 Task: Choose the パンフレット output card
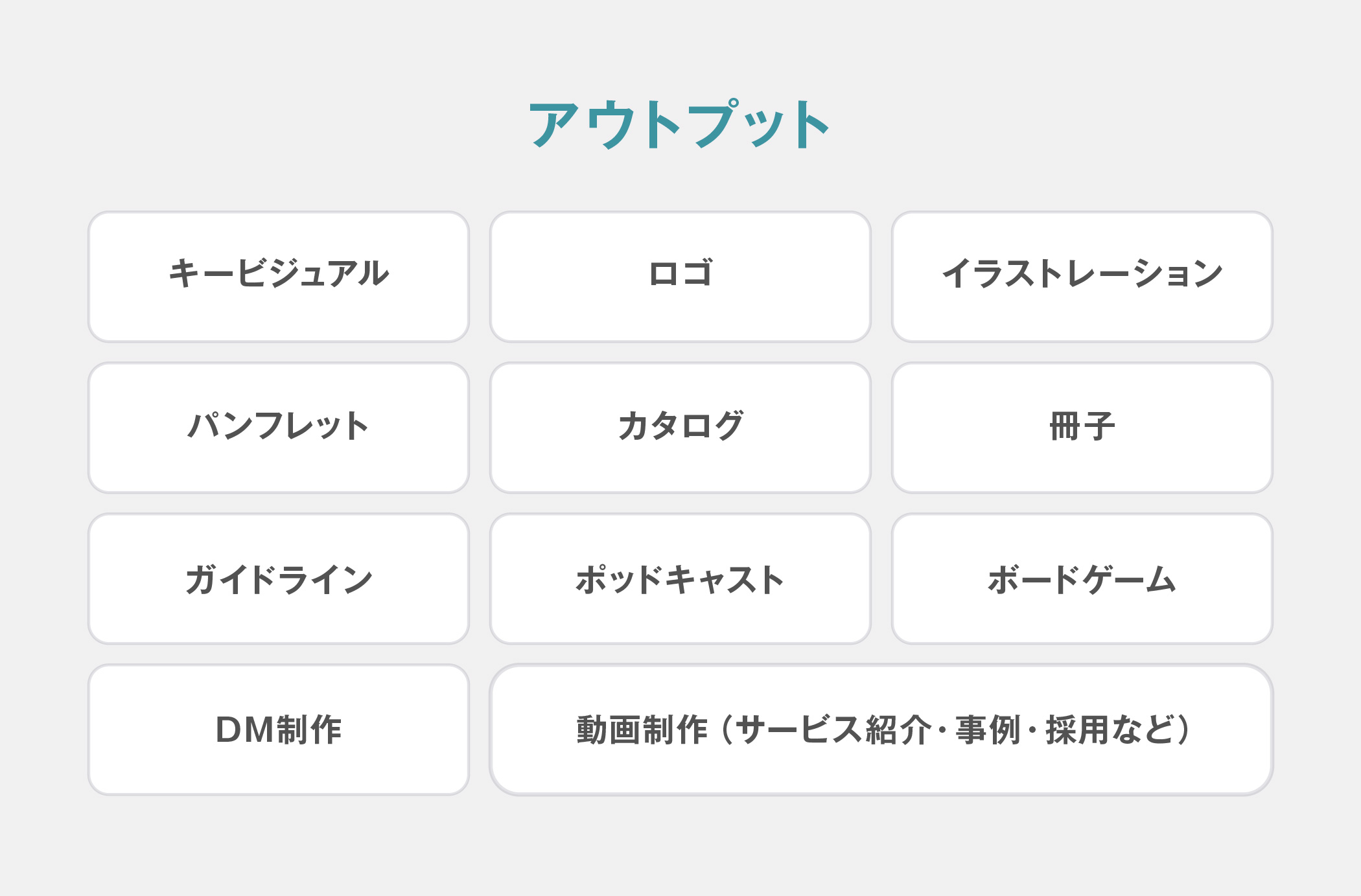point(279,428)
